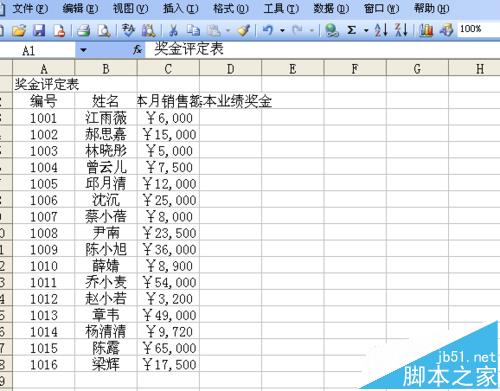Open the 文件 (File) menu
500x391 pixels.
click(30, 8)
